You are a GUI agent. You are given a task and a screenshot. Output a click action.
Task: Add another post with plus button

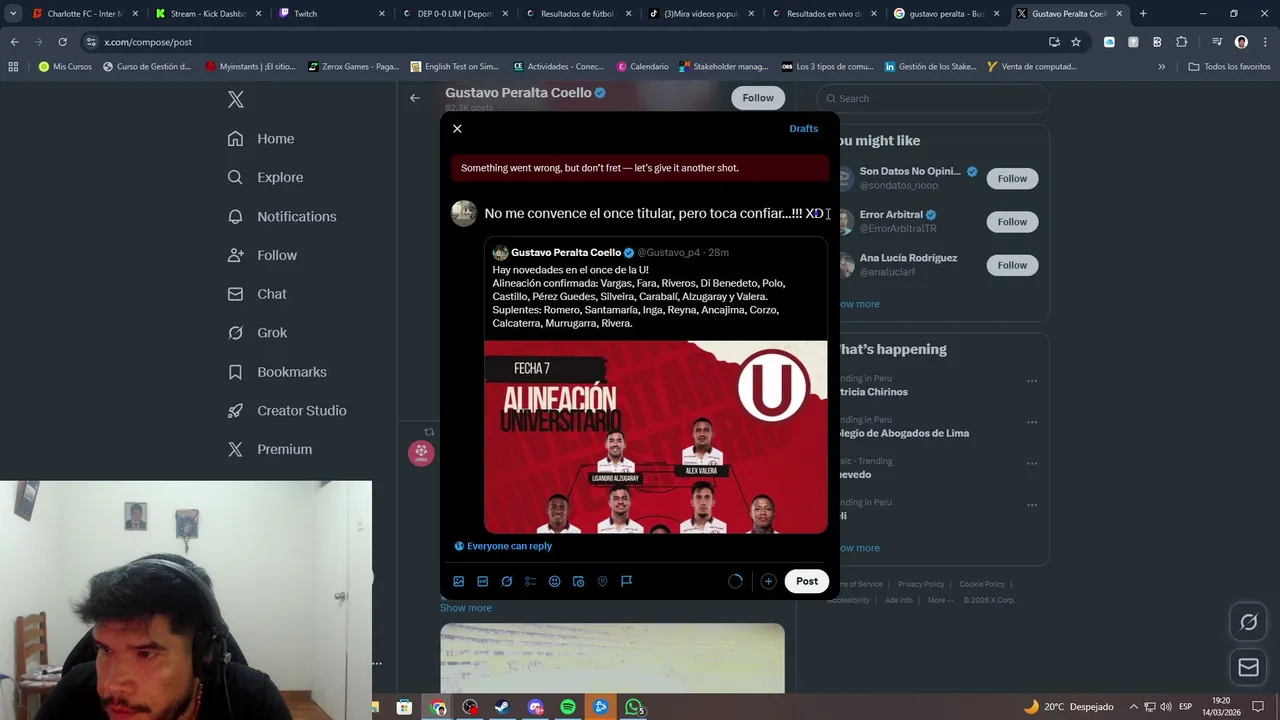[768, 581]
